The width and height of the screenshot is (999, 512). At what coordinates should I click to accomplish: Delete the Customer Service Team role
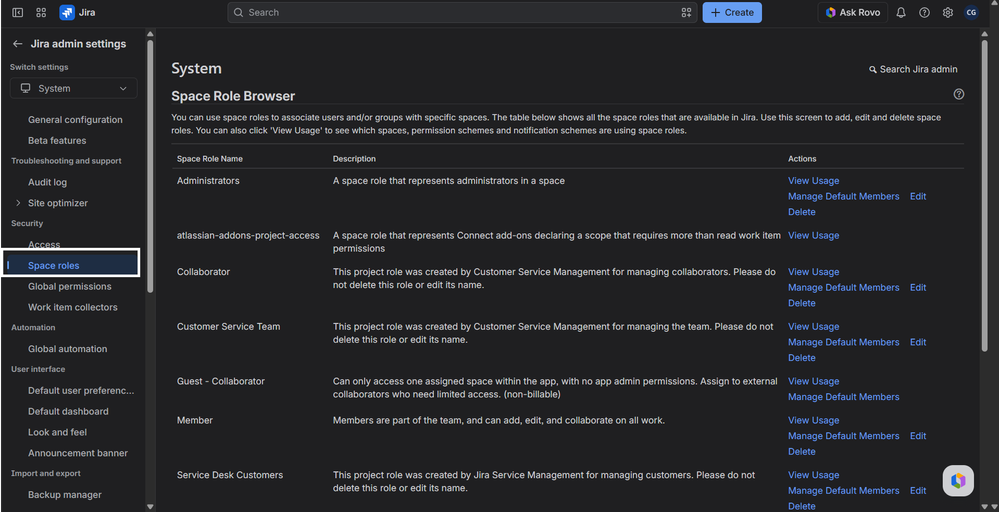coord(801,358)
